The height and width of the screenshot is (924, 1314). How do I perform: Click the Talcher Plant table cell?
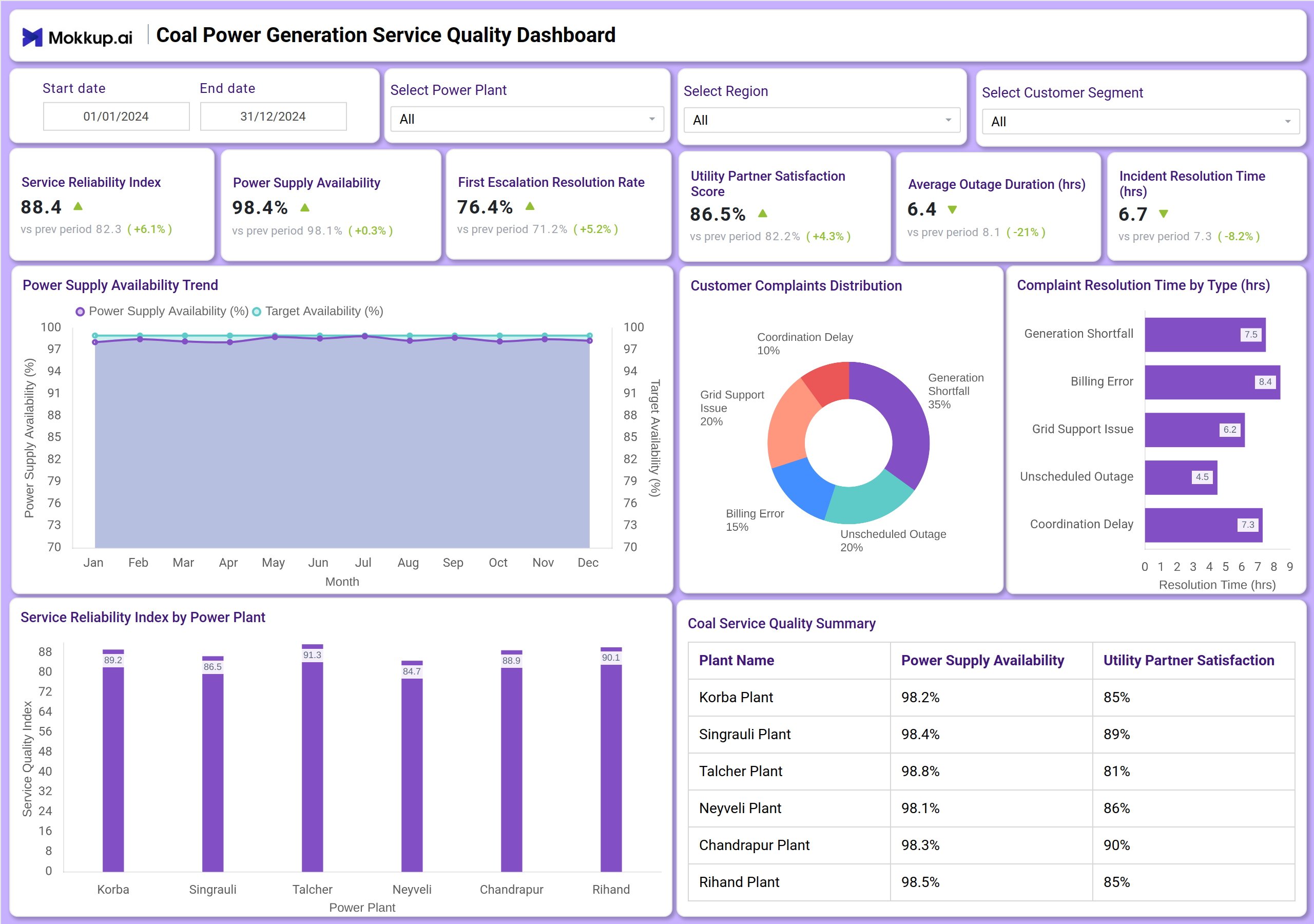point(789,771)
